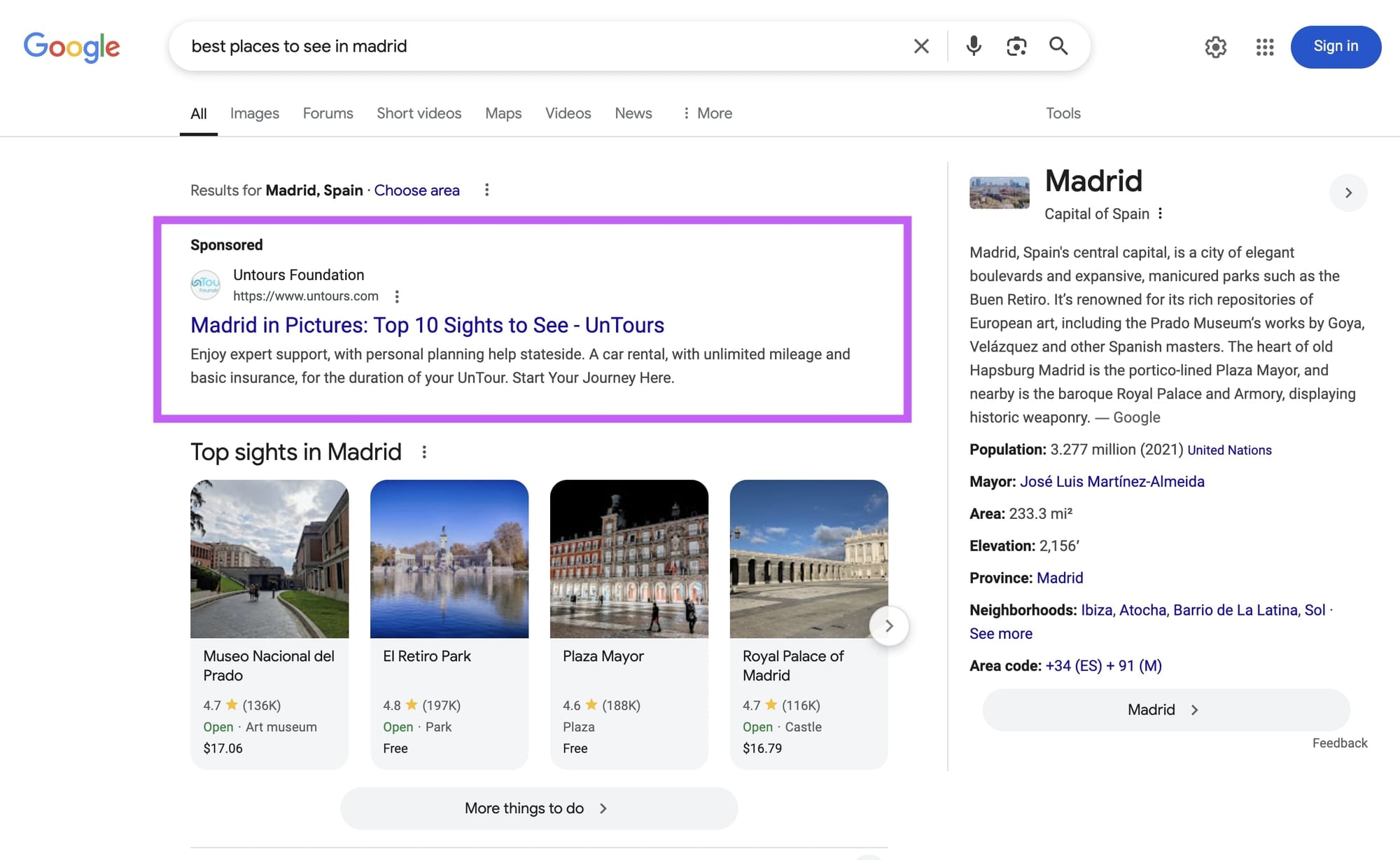Viewport: 1400px width, 860px height.
Task: Click the El Retiro Park thumbnail
Action: (x=449, y=558)
